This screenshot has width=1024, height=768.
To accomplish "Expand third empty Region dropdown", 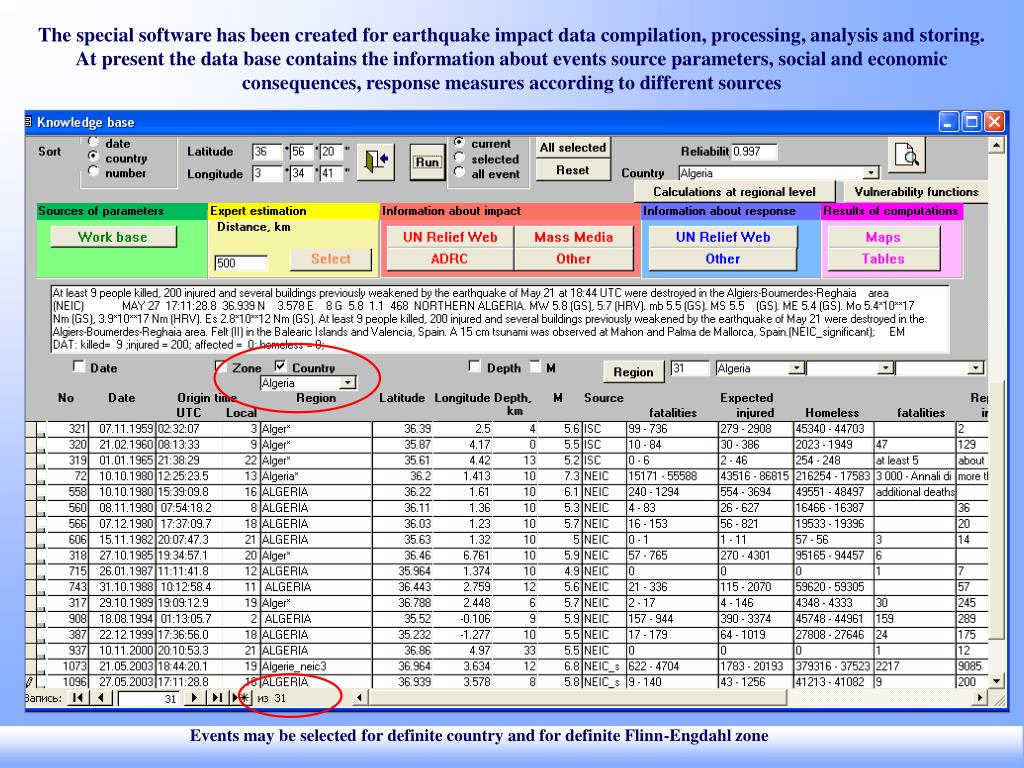I will [x=975, y=368].
